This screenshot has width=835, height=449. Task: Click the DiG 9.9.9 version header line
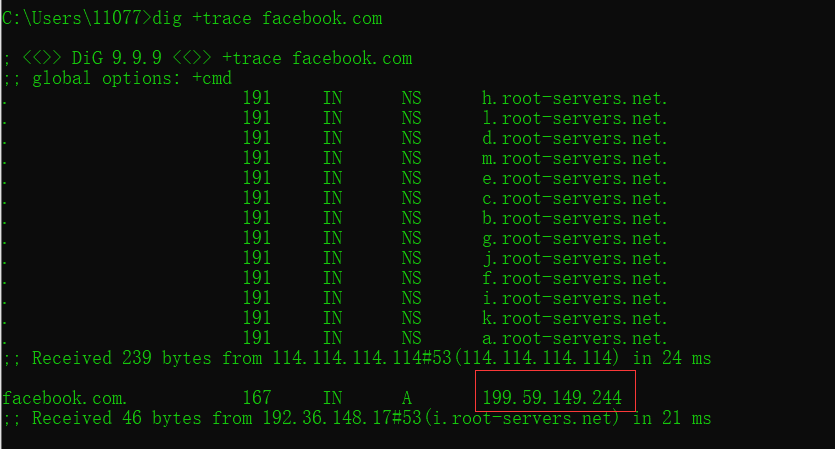pyautogui.click(x=210, y=58)
